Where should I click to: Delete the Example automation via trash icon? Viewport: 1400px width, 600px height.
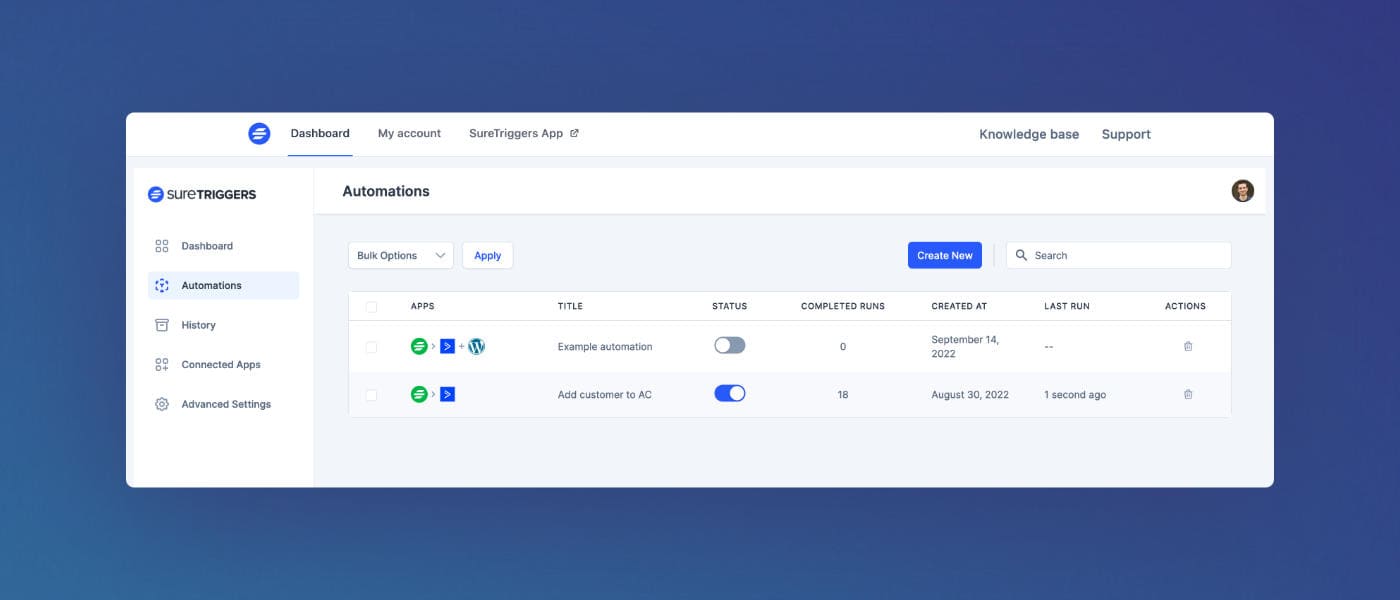click(1188, 346)
